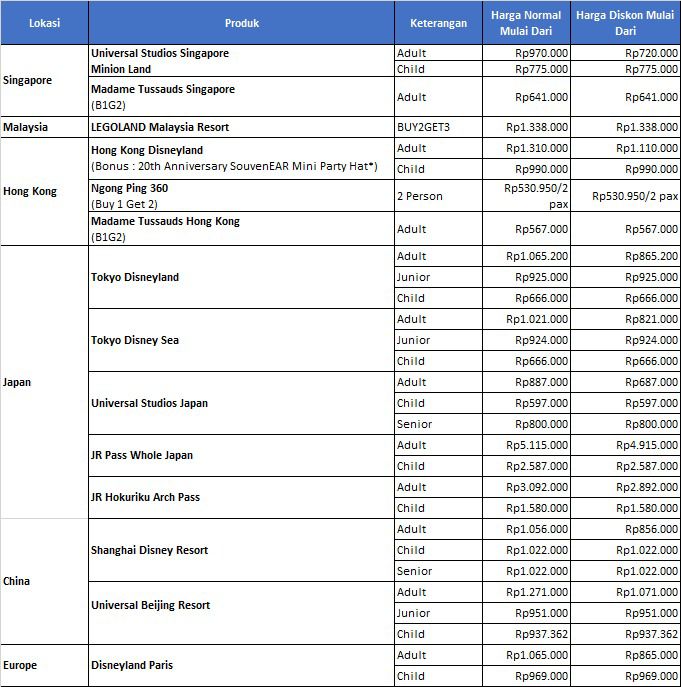Click the Harga Diskon Mulai Dari header
Image resolution: width=681 pixels, height=687 pixels.
625,23
